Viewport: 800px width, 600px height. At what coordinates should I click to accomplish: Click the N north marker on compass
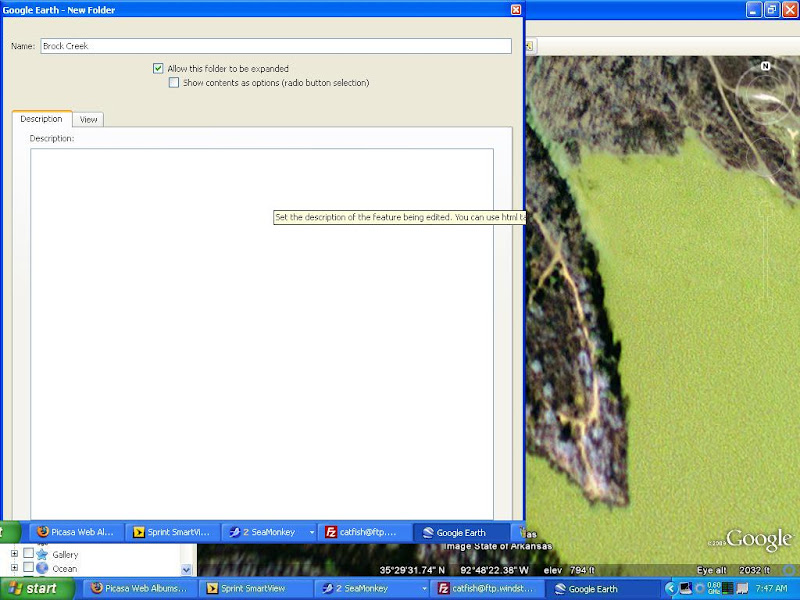click(x=765, y=66)
